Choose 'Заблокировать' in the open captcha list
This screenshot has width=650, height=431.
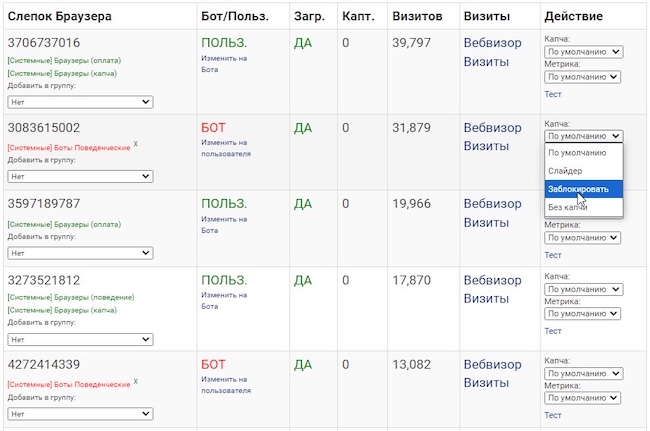pyautogui.click(x=584, y=188)
